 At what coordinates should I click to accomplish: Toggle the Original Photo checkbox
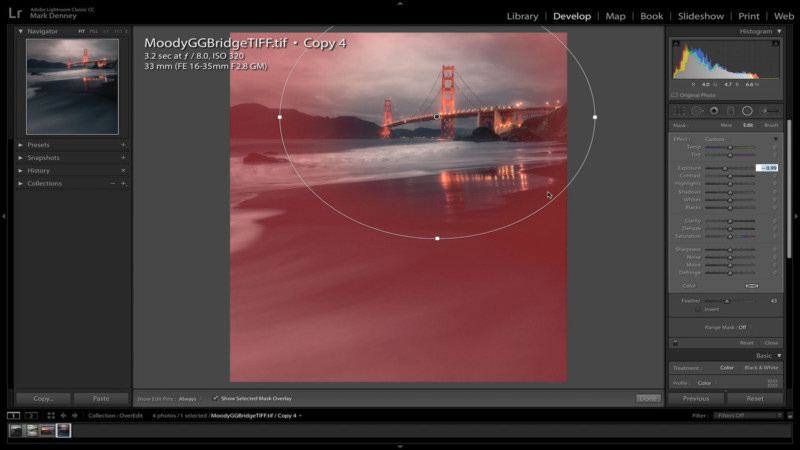pyautogui.click(x=675, y=95)
